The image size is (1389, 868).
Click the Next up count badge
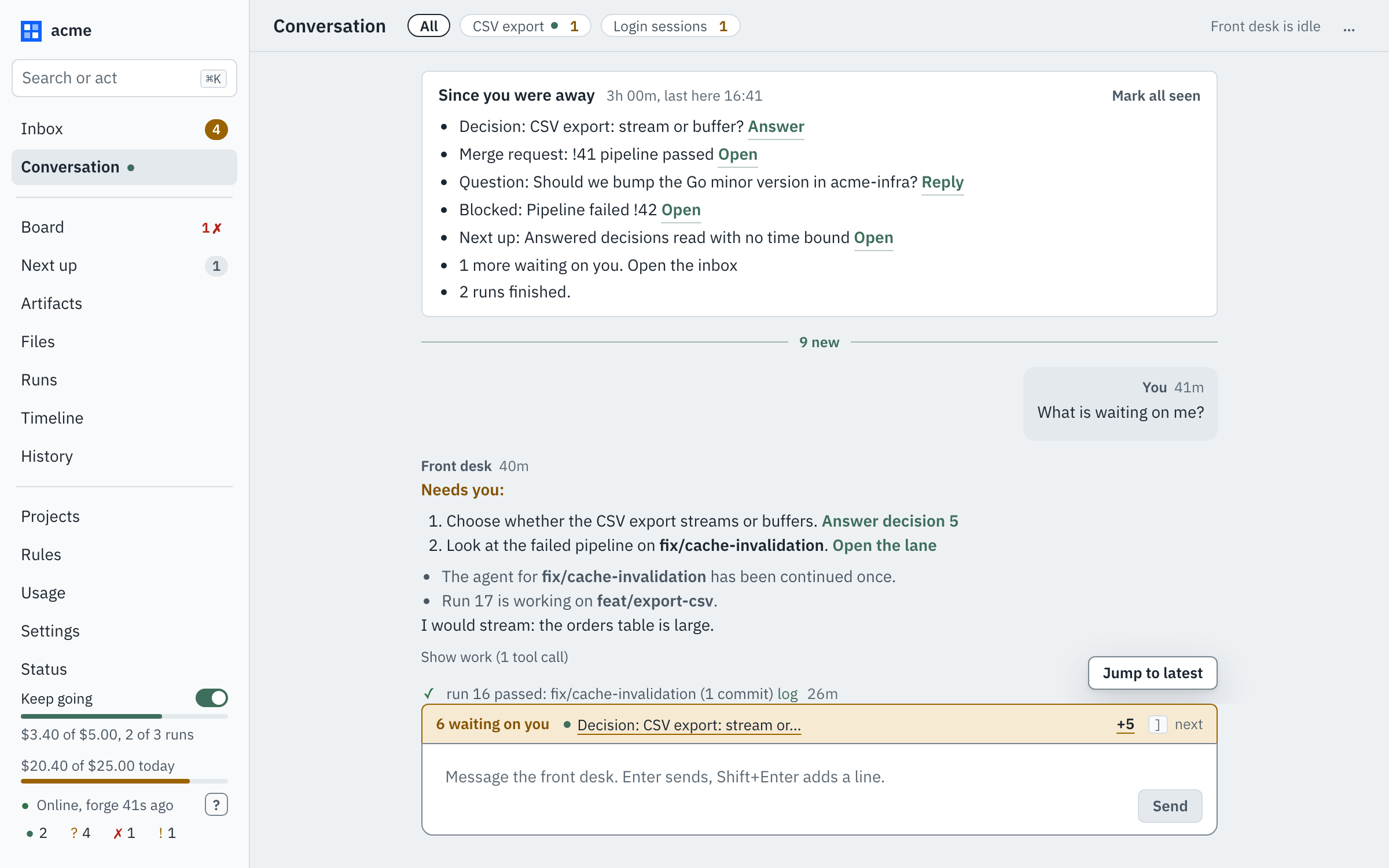pyautogui.click(x=216, y=266)
